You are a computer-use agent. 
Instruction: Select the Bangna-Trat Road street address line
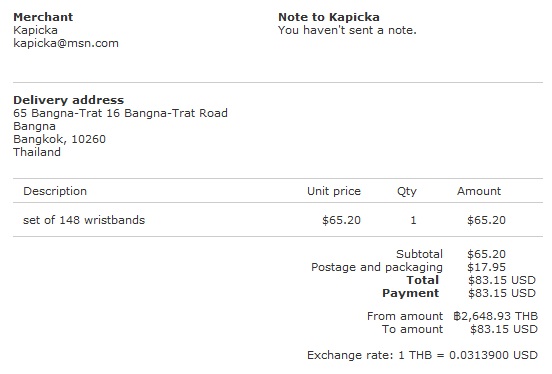click(120, 113)
